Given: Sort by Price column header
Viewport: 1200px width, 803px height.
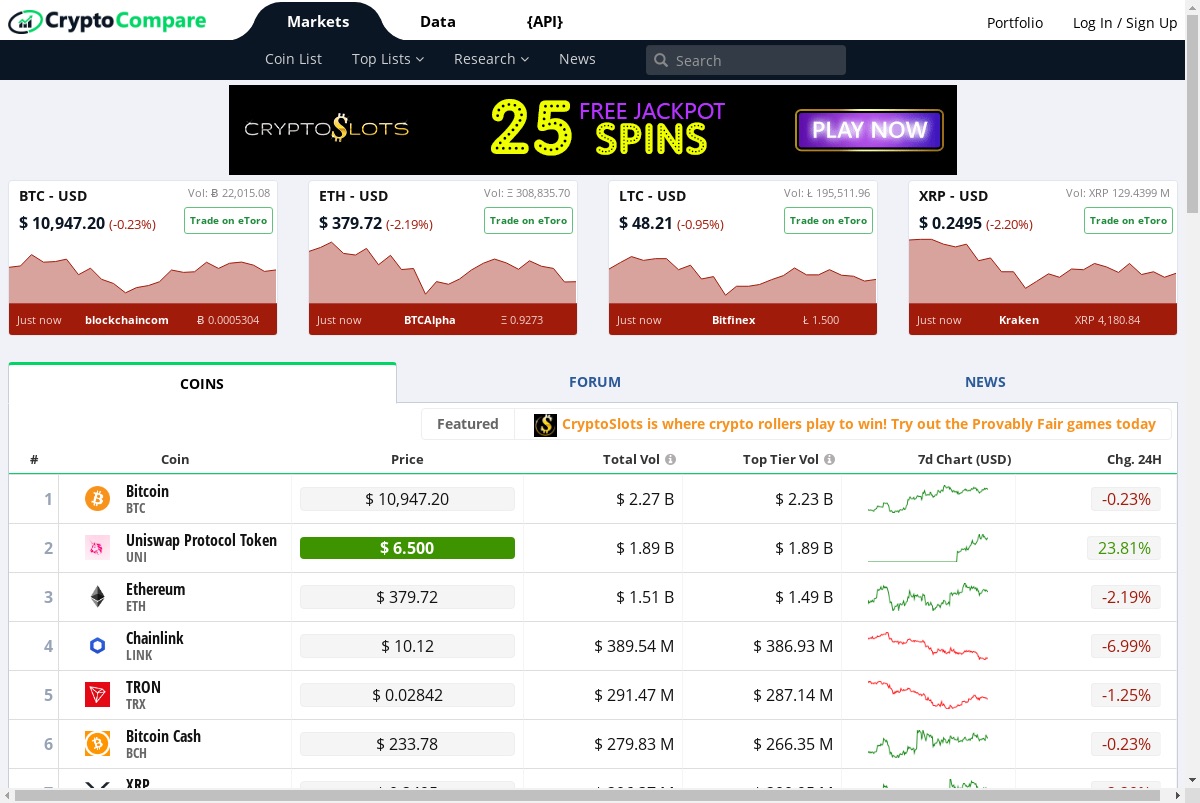Looking at the screenshot, I should point(407,459).
